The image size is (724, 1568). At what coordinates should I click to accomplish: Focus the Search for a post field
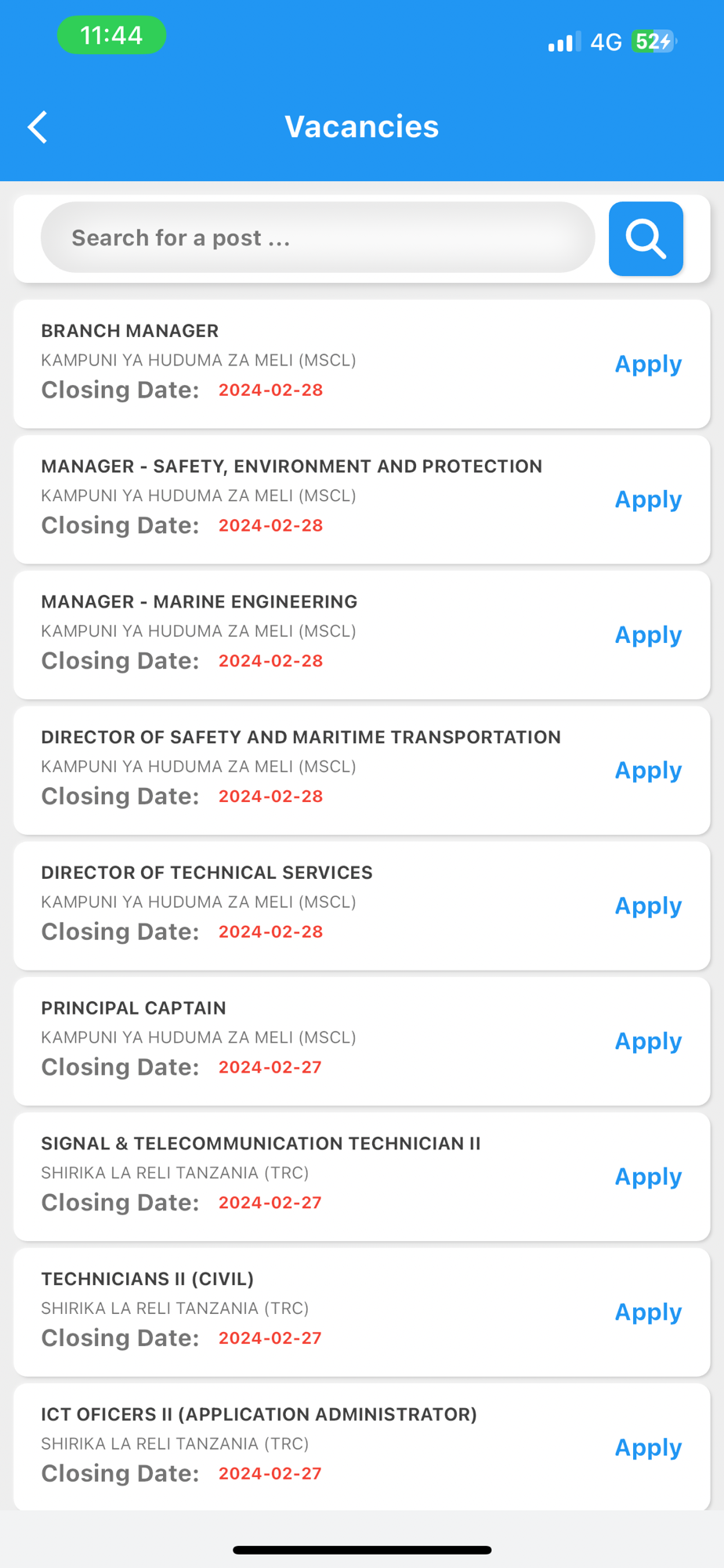pyautogui.click(x=317, y=238)
